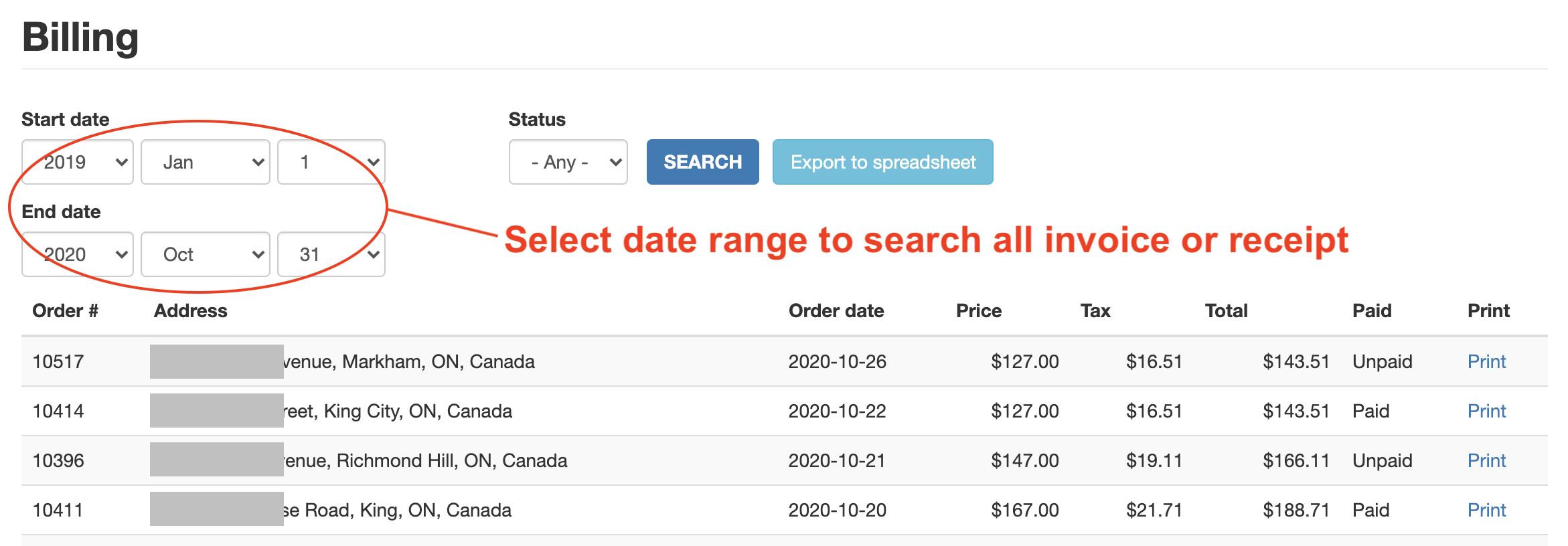Click the SEARCH button
The image size is (1568, 546).
point(702,162)
